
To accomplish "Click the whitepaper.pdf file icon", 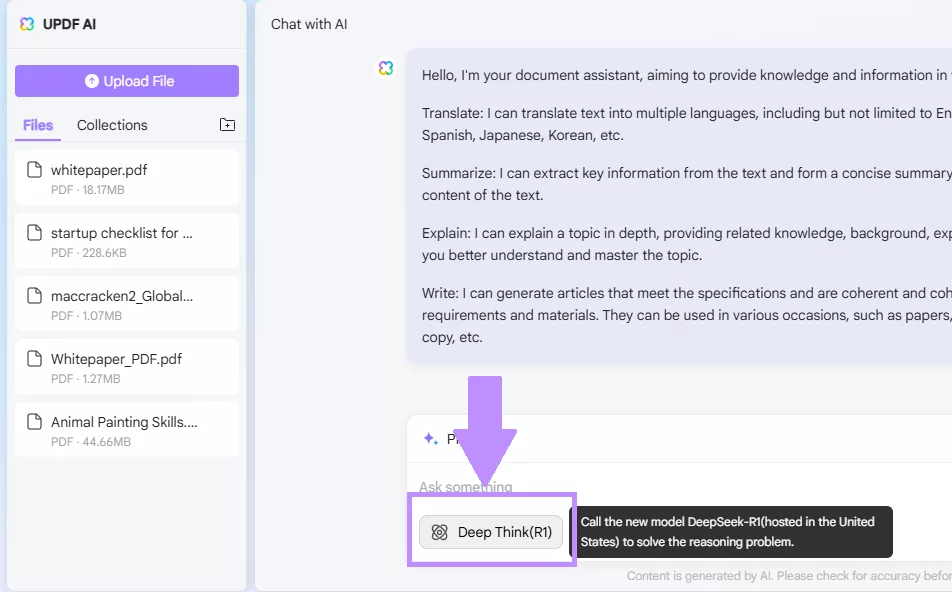I will click(x=35, y=170).
